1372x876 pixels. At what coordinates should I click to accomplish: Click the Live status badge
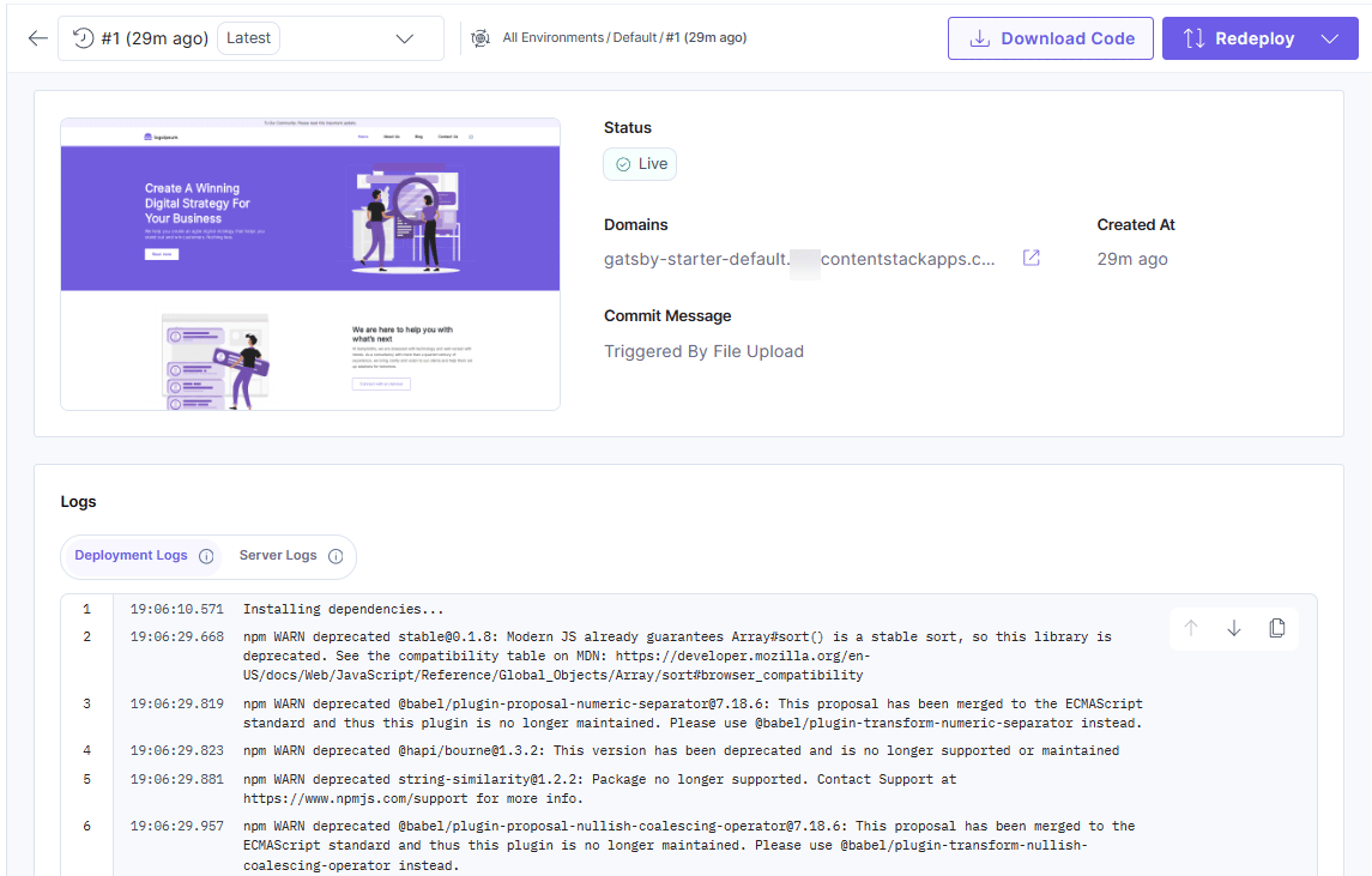point(640,164)
